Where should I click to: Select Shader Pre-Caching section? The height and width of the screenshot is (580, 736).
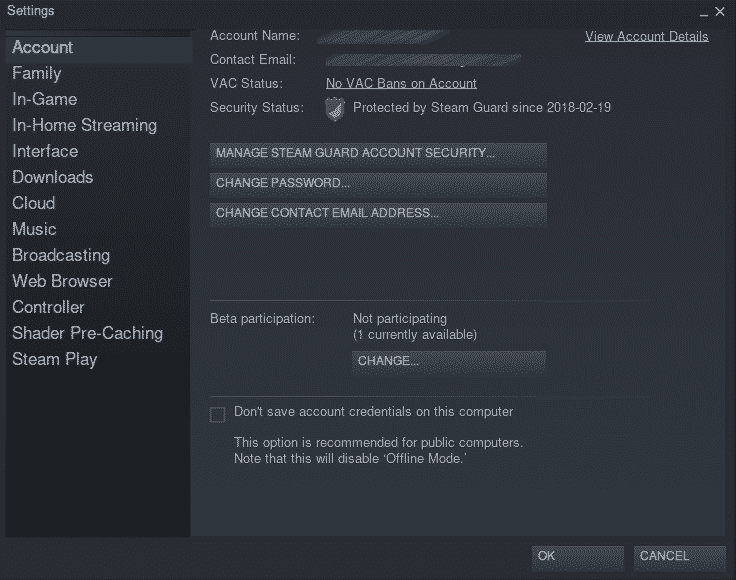click(87, 333)
